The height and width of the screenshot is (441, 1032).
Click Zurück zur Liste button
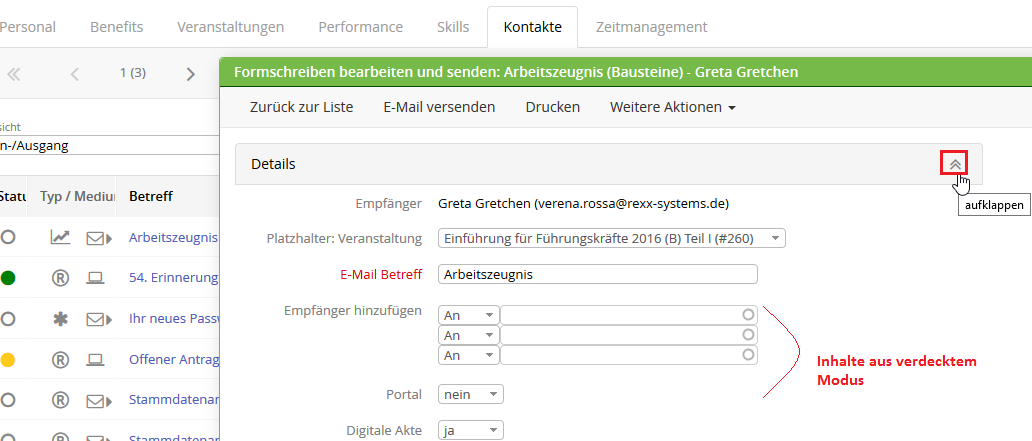click(x=301, y=107)
